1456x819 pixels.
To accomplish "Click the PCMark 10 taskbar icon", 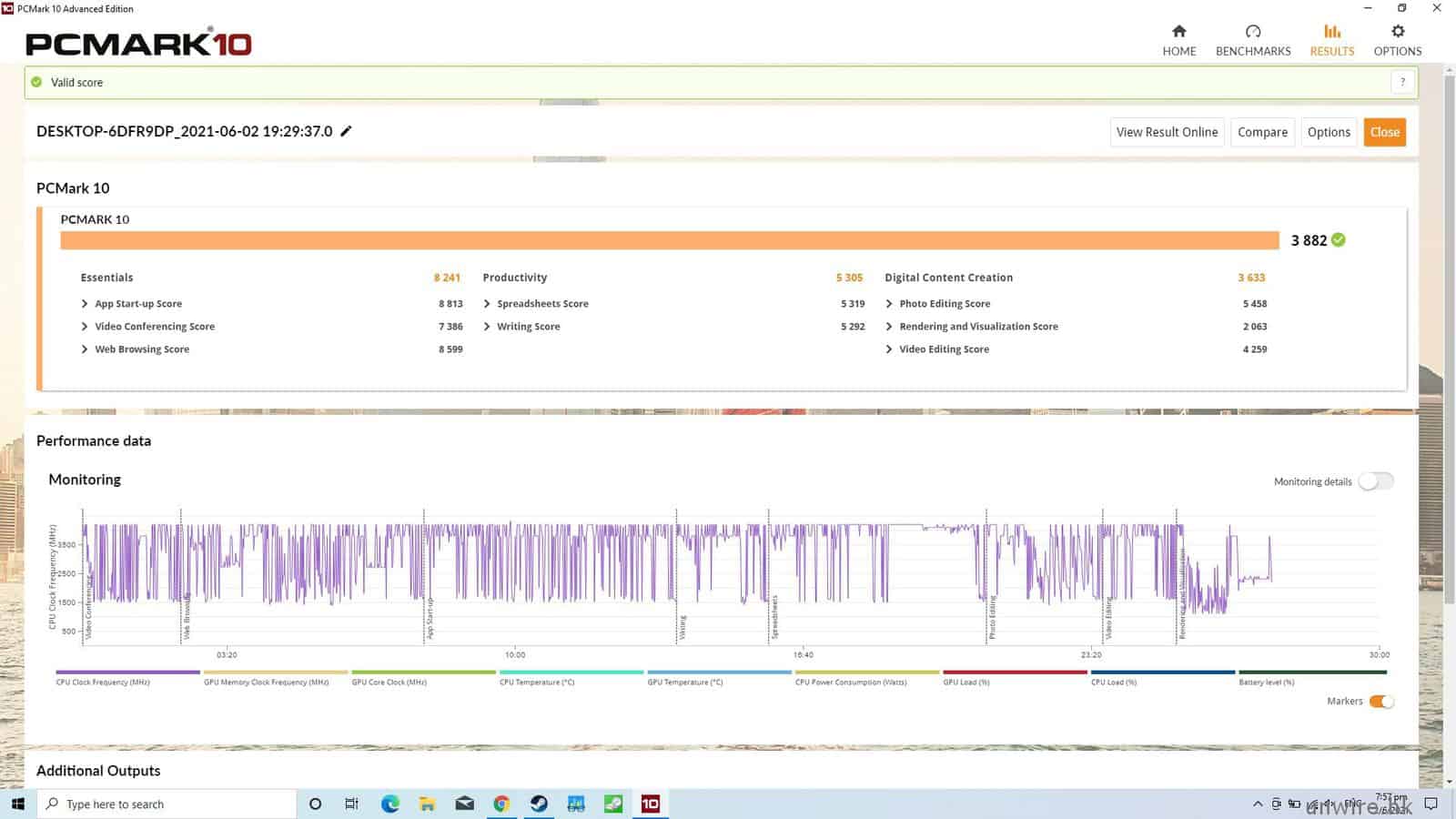I will coord(650,804).
